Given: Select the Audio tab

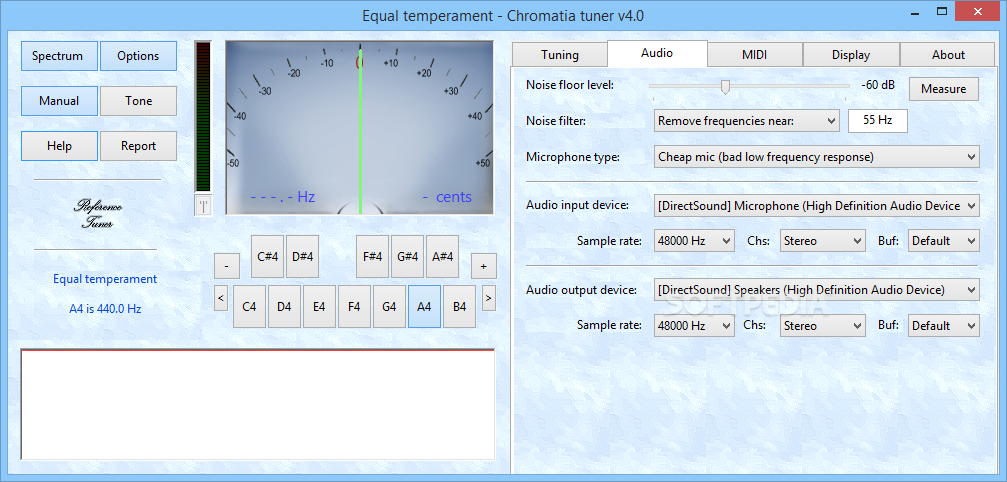Looking at the screenshot, I should coord(657,53).
